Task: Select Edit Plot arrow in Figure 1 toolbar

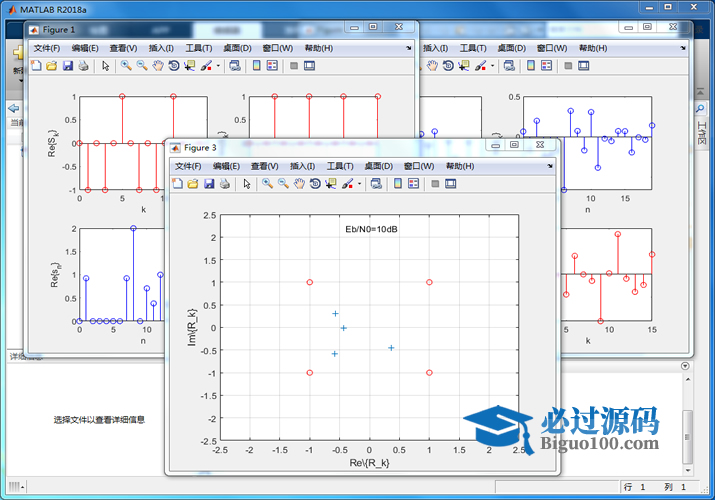Action: point(105,66)
